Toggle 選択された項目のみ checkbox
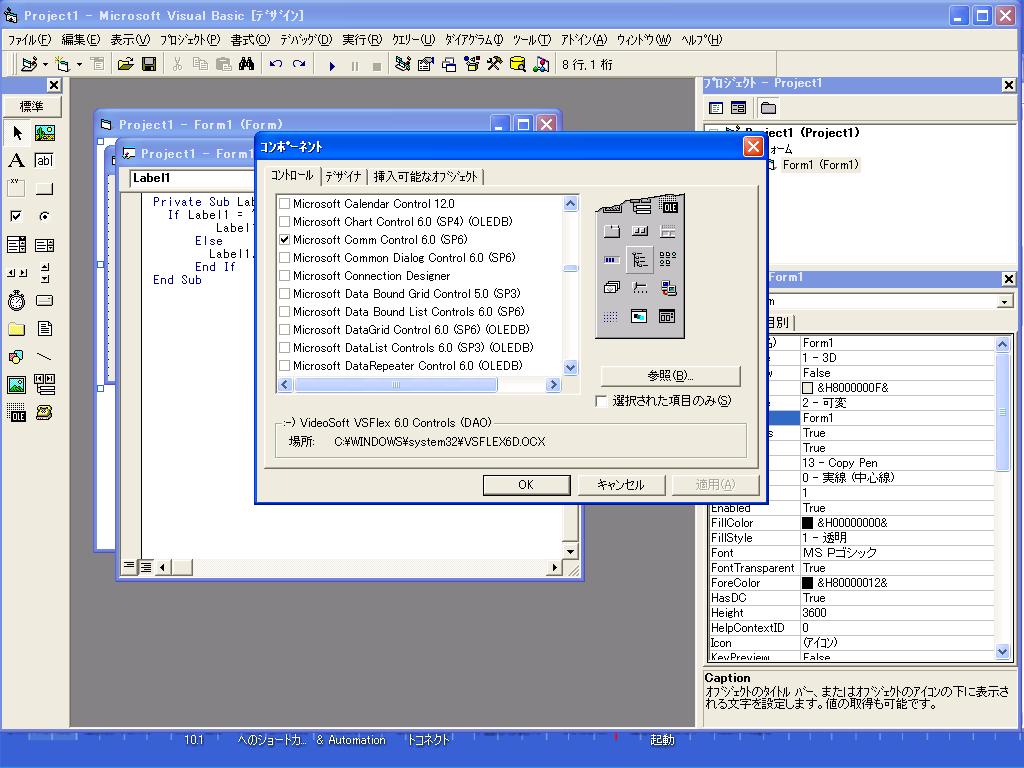Screen dimensions: 1024x768 coord(601,401)
